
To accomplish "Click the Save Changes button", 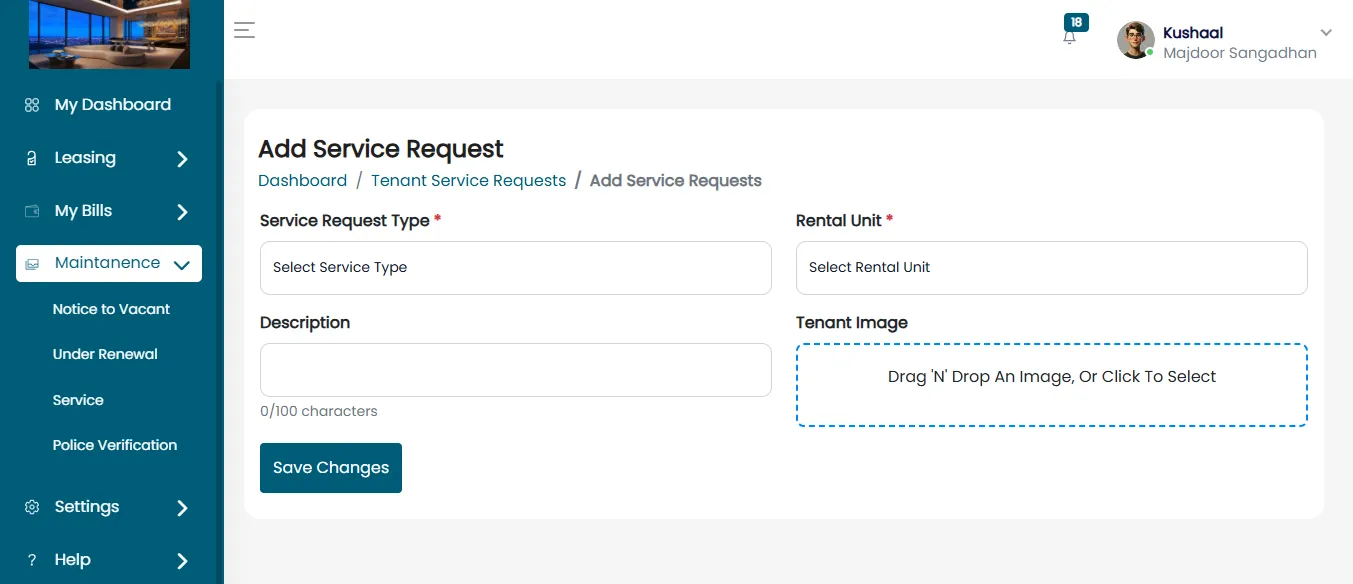I will pyautogui.click(x=331, y=468).
